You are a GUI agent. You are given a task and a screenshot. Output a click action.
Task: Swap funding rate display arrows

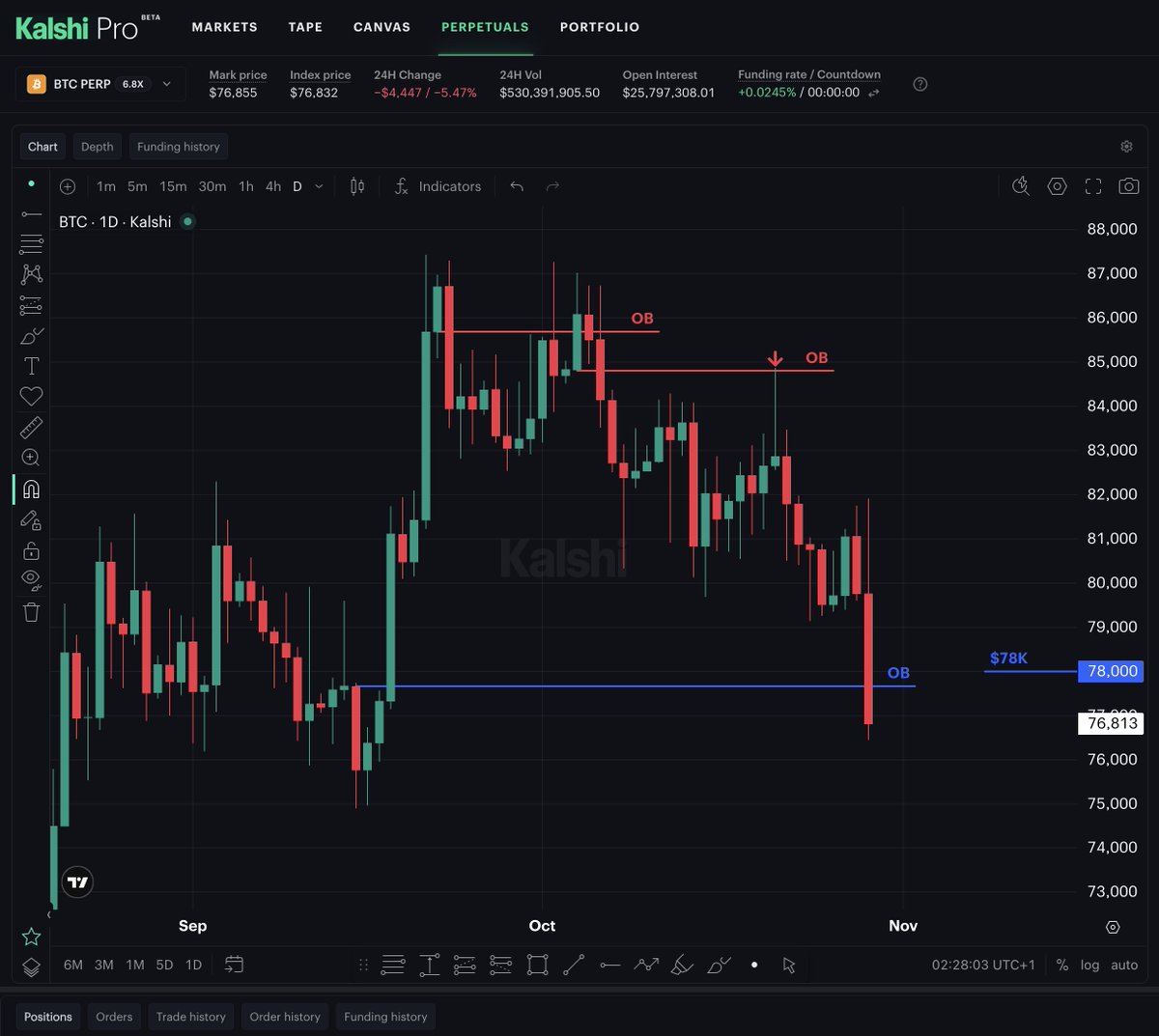point(874,93)
